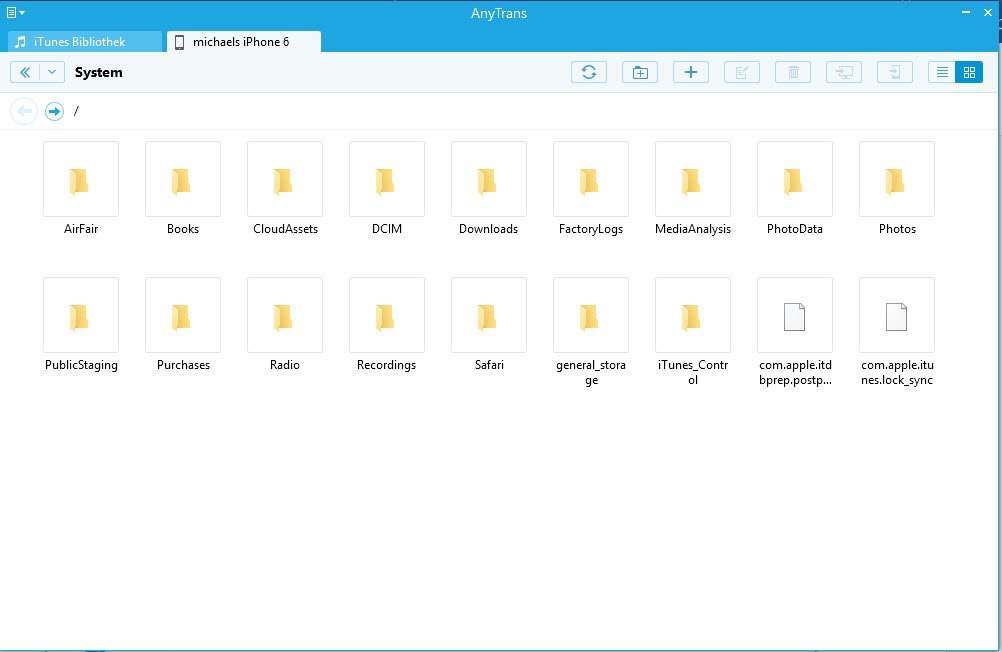This screenshot has width=1002, height=652.
Task: Expand the System category dropdown arrow
Action: tap(52, 72)
